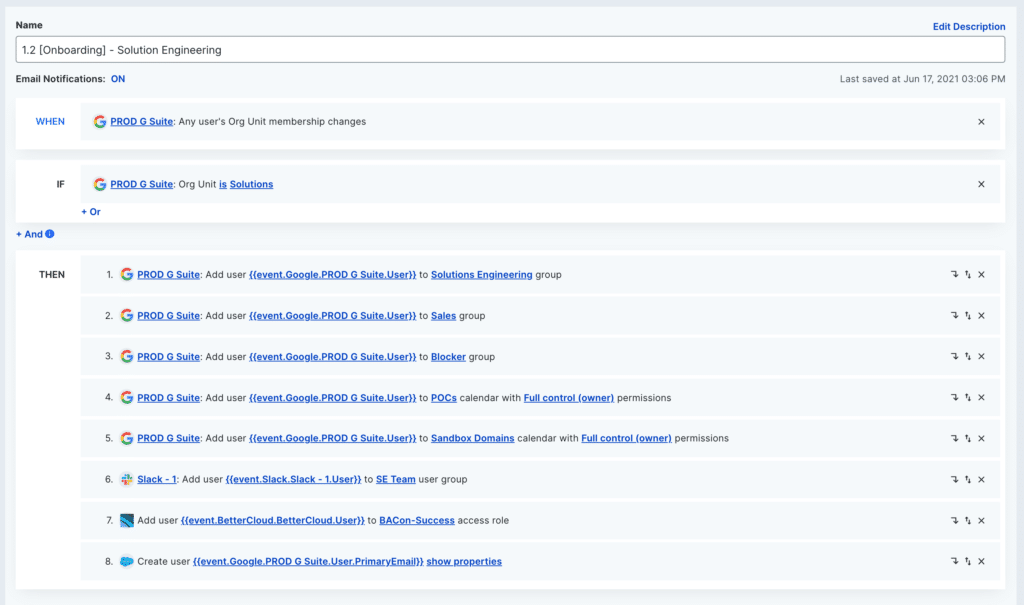Open PROD G Suite link in WHEN trigger
Viewport: 1024px width, 605px height.
(142, 122)
